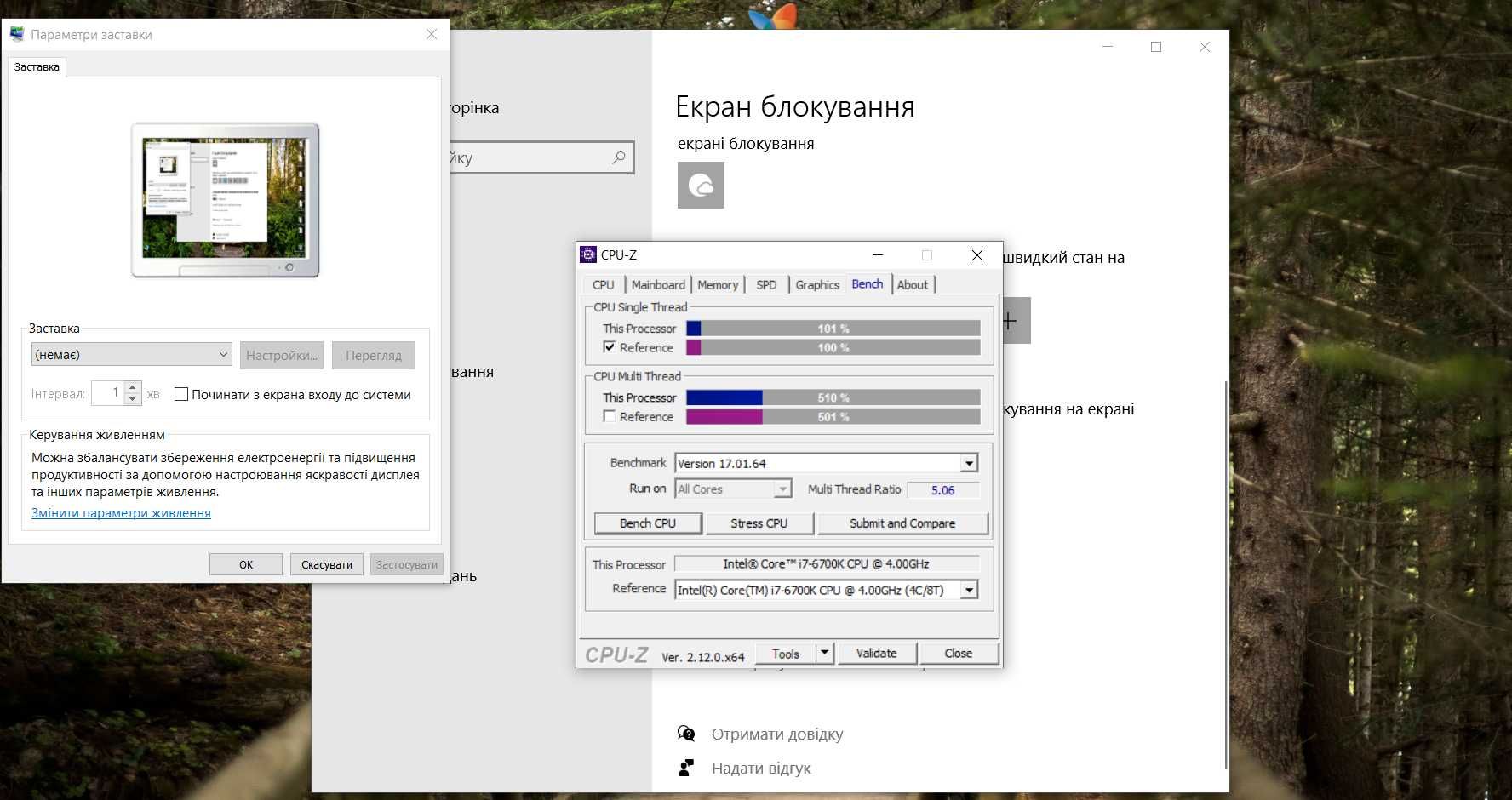
Task: Open the Run on All Cores dropdown
Action: coord(782,489)
